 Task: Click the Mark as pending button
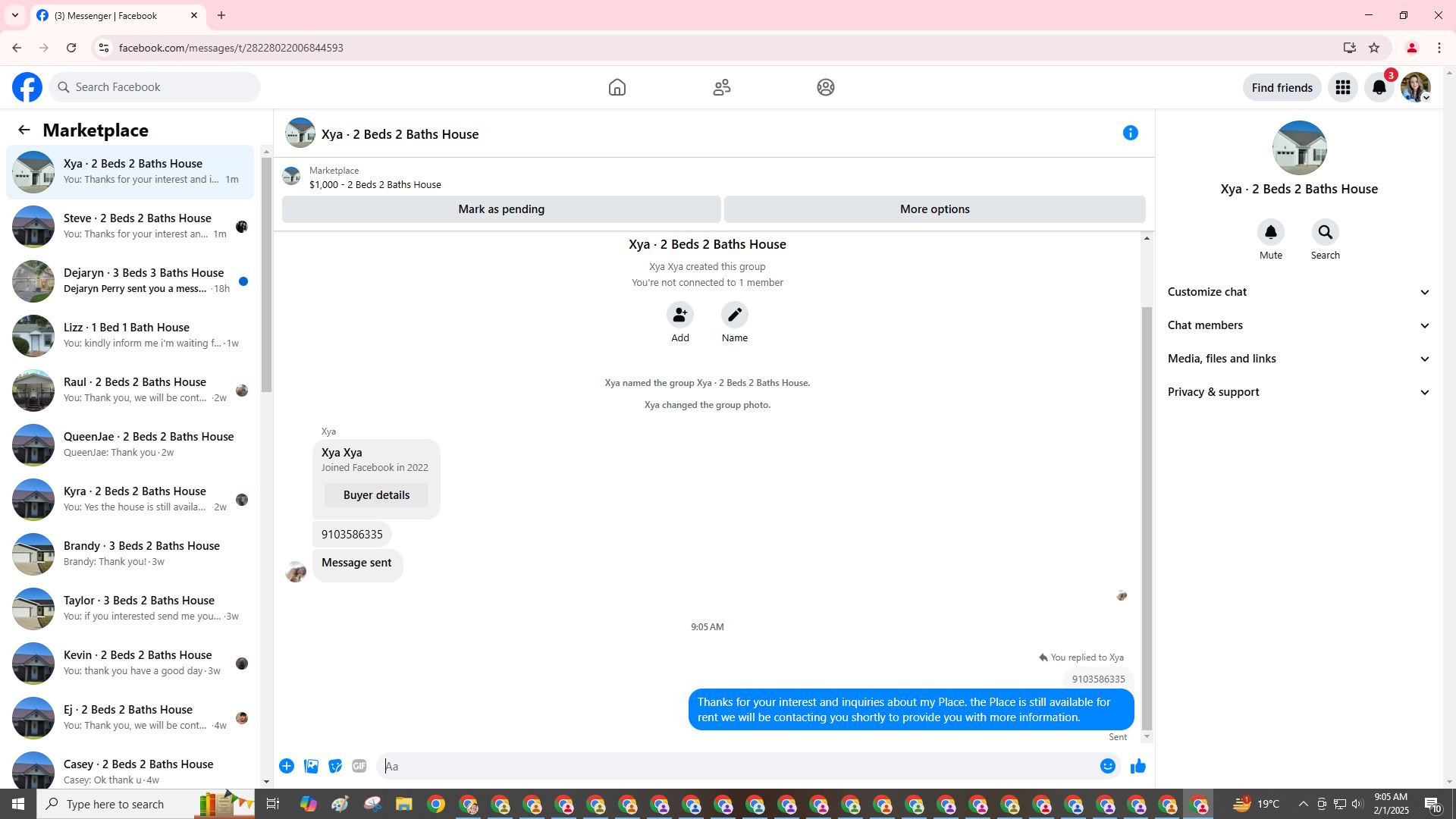click(x=500, y=209)
